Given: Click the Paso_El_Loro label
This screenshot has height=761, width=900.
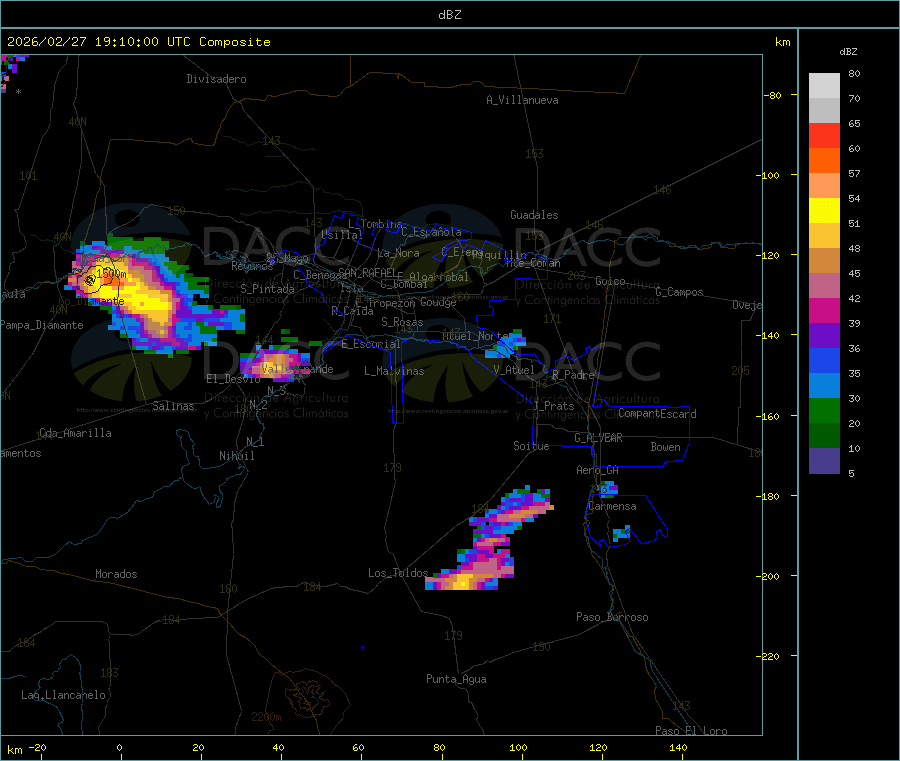Looking at the screenshot, I should click(x=691, y=731).
